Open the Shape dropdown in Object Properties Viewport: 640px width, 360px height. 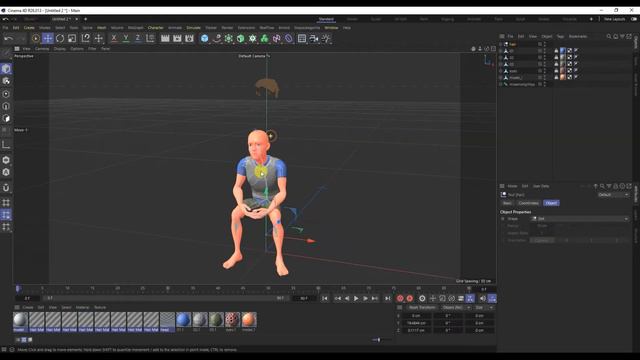point(580,219)
